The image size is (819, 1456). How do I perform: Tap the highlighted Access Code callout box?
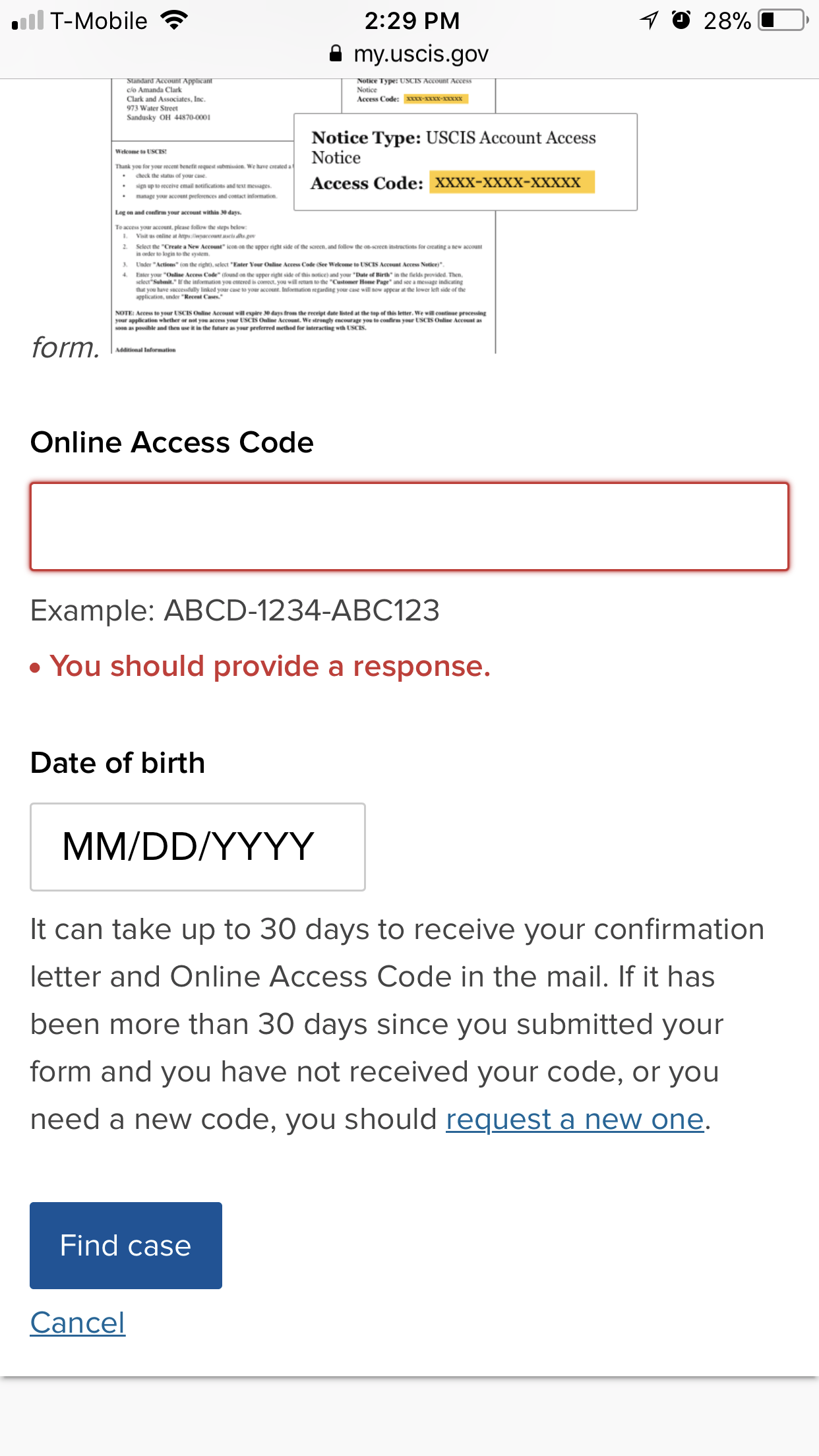click(466, 162)
